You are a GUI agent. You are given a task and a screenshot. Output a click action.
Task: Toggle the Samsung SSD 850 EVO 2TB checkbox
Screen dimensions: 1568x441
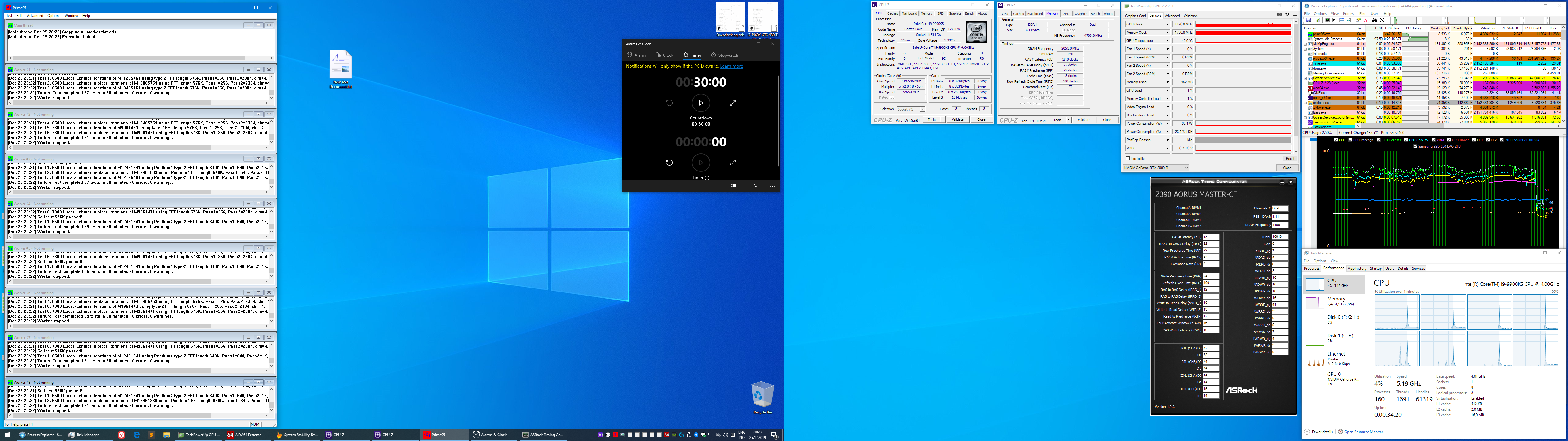(x=1415, y=146)
